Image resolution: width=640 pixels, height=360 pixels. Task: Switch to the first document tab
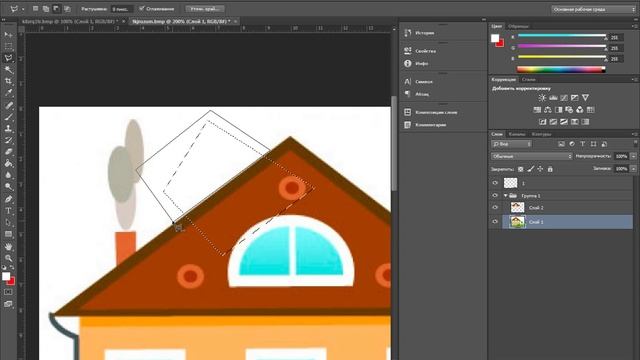pyautogui.click(x=69, y=21)
